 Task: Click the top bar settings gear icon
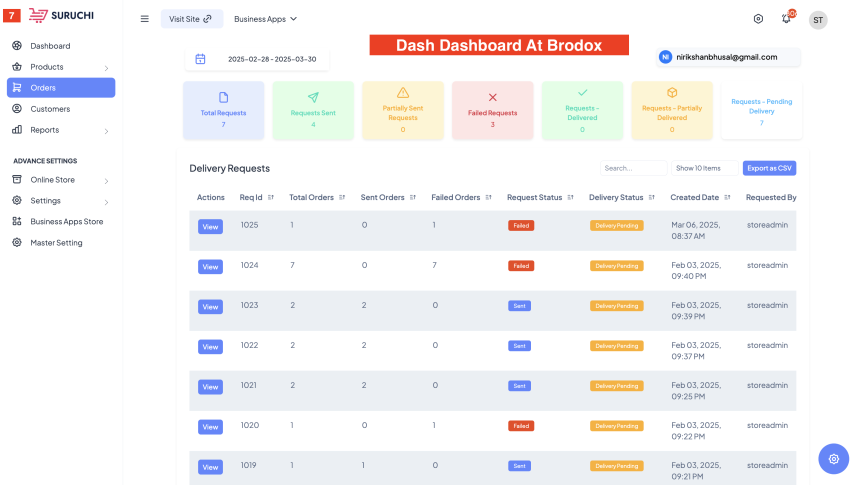758,19
